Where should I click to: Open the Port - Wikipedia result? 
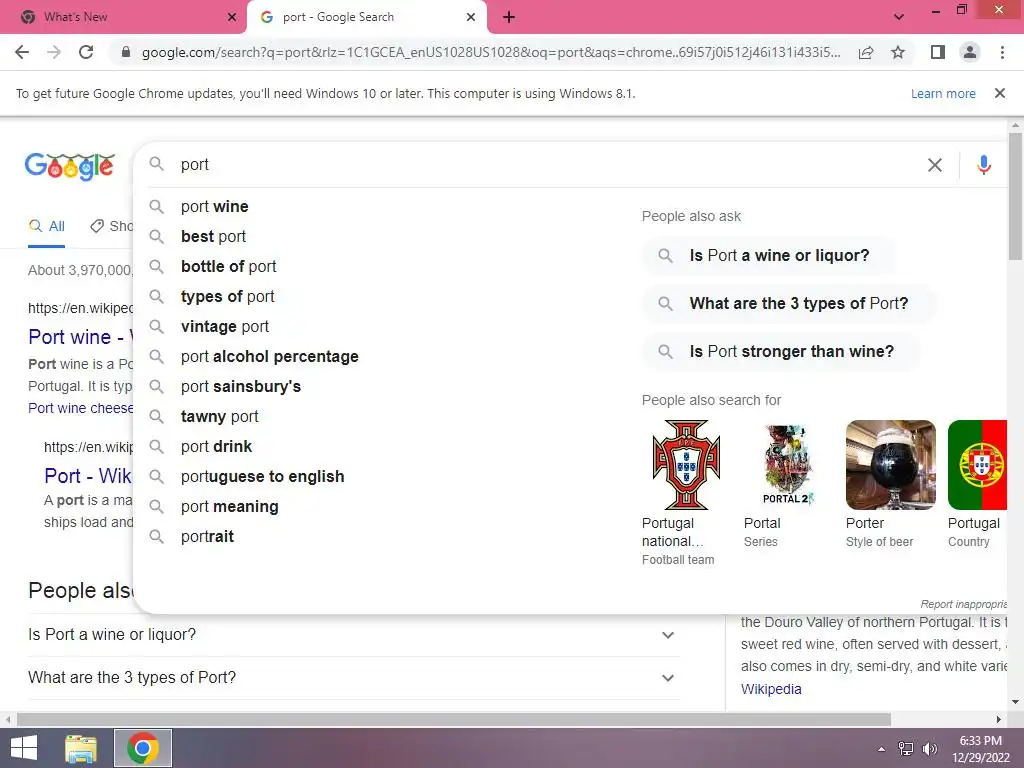(88, 476)
